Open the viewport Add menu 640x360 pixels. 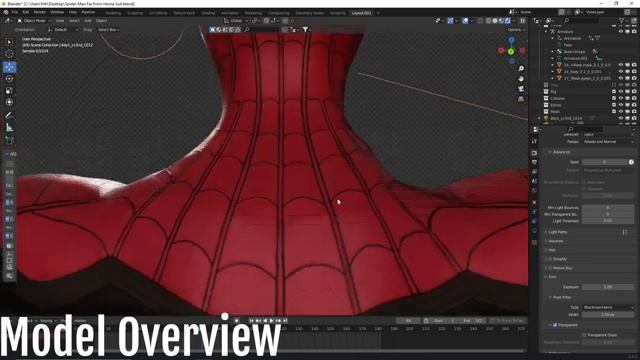(88, 20)
